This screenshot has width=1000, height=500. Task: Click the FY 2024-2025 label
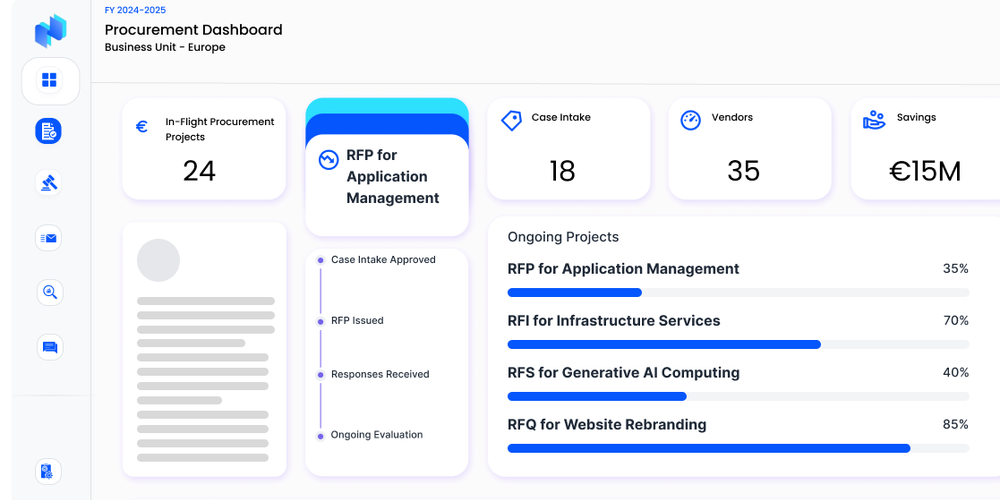tap(135, 10)
